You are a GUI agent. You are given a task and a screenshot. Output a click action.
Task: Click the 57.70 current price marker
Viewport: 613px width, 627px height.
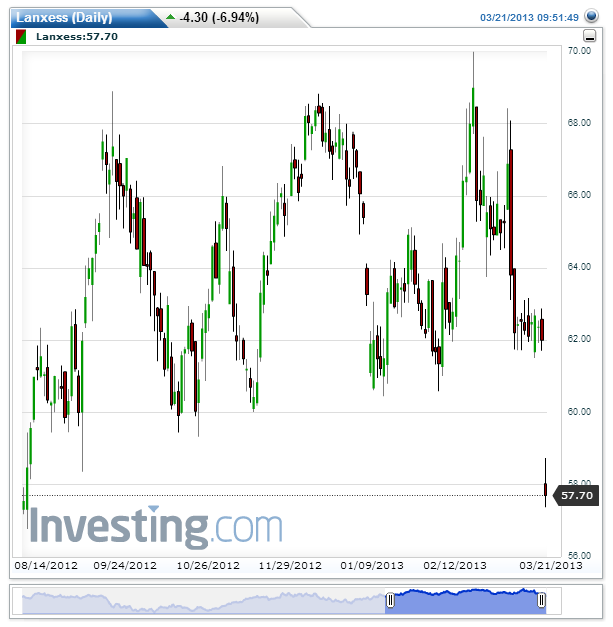pyautogui.click(x=576, y=495)
